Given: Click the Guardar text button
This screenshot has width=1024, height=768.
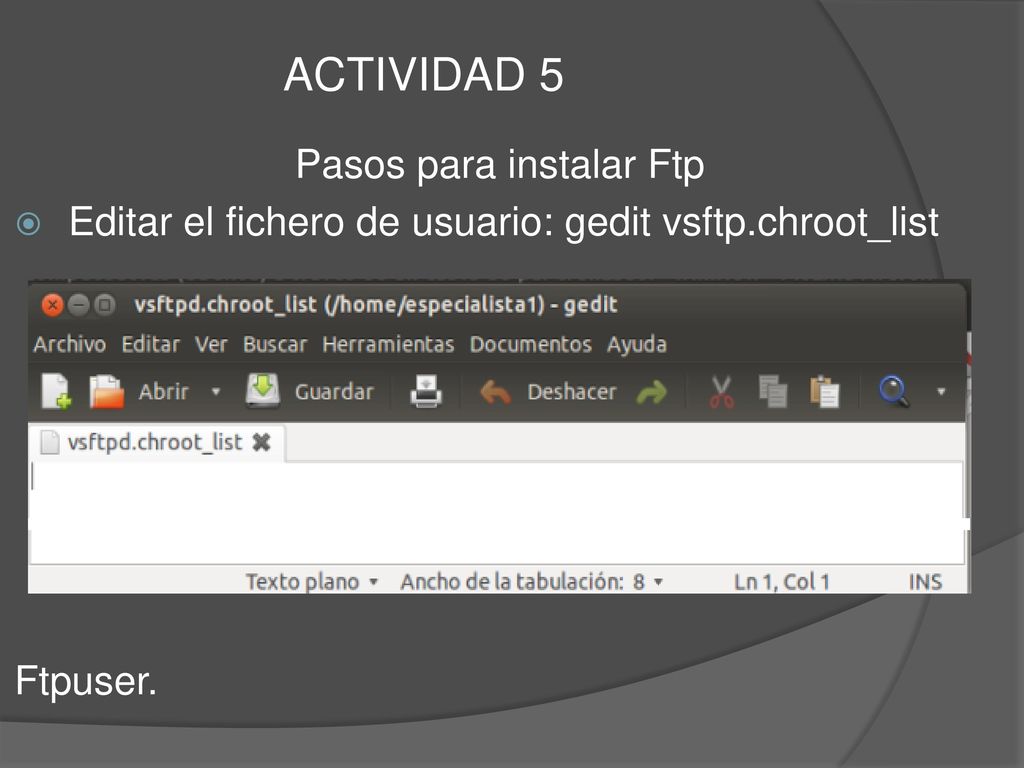Looking at the screenshot, I should tap(334, 392).
